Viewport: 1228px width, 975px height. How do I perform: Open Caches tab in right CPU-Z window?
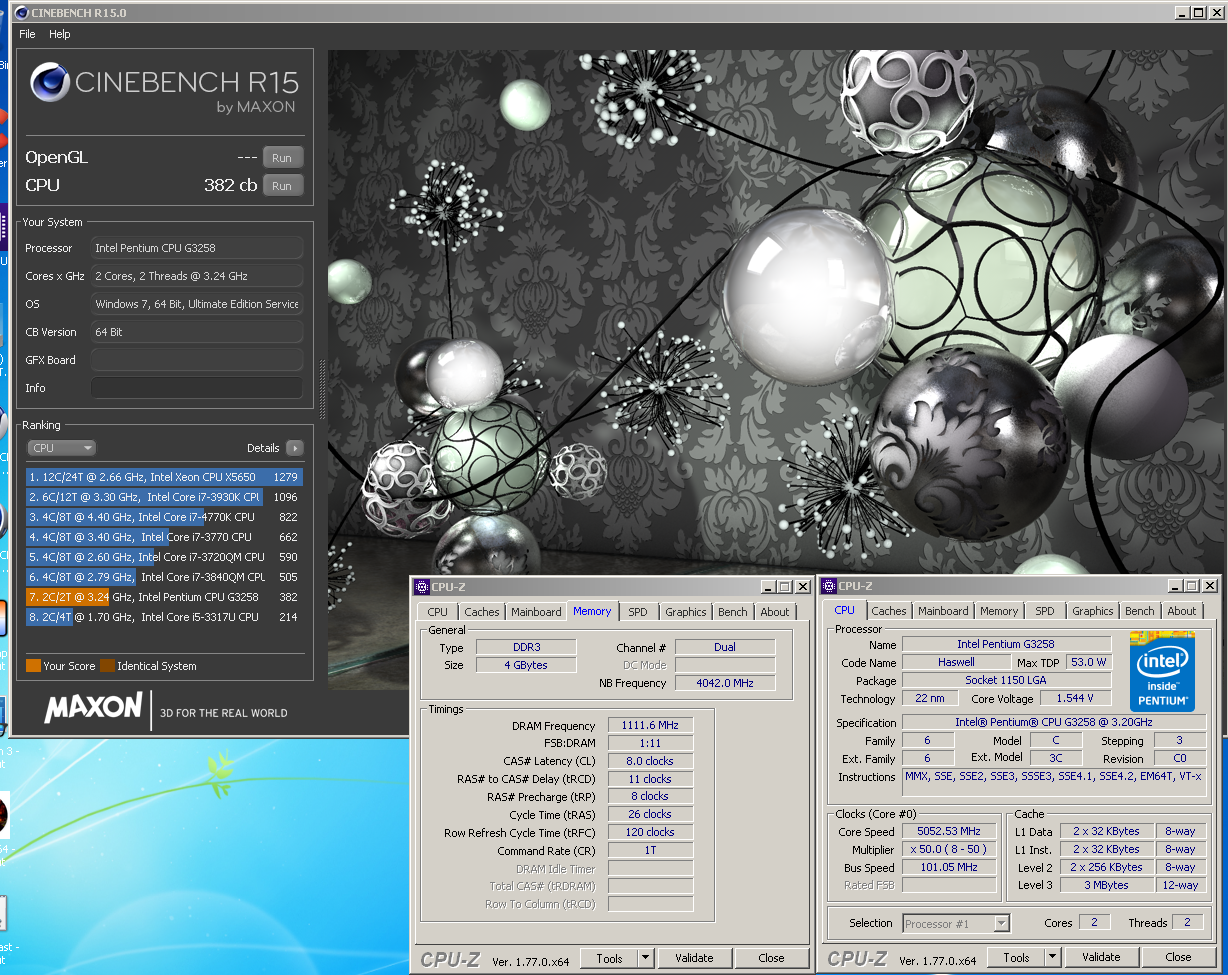(889, 611)
